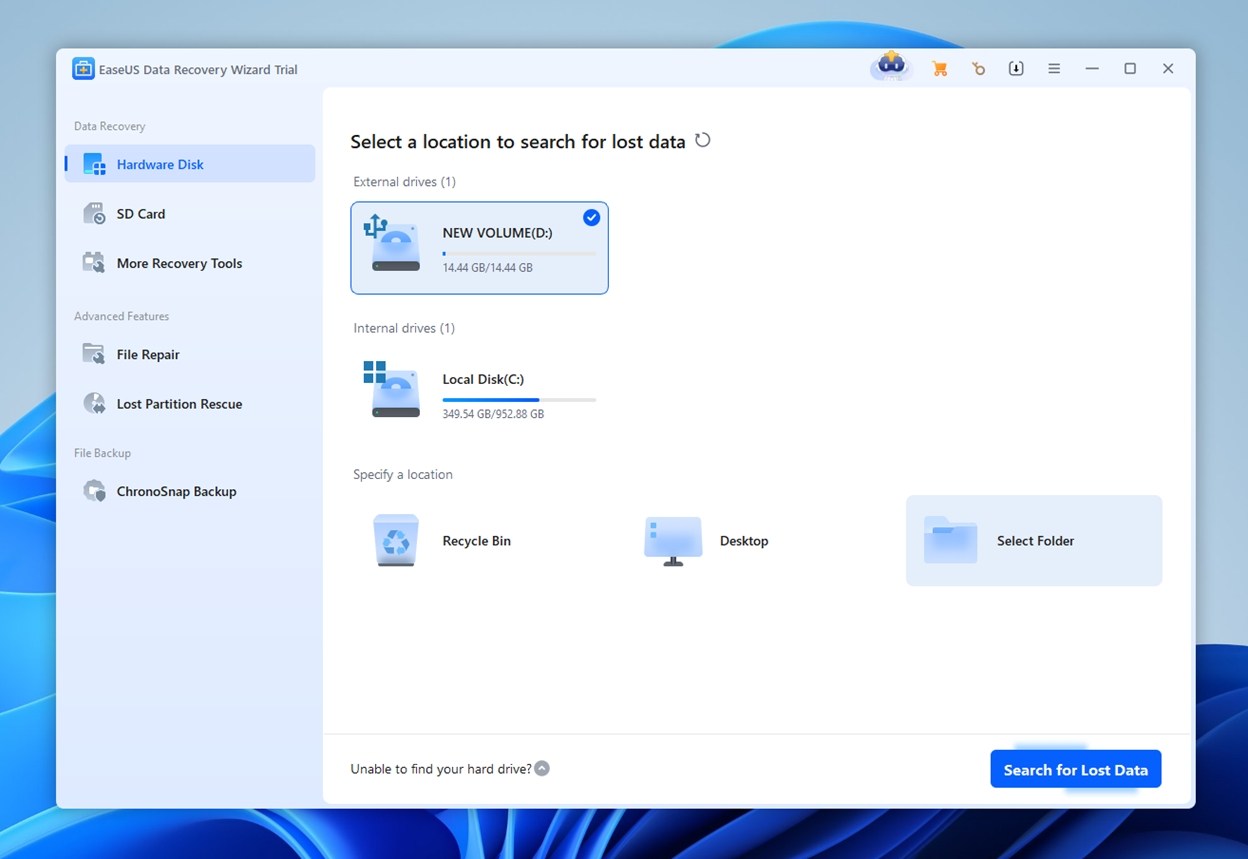
Task: Expand the help chevron beside hard drive question
Action: click(542, 769)
